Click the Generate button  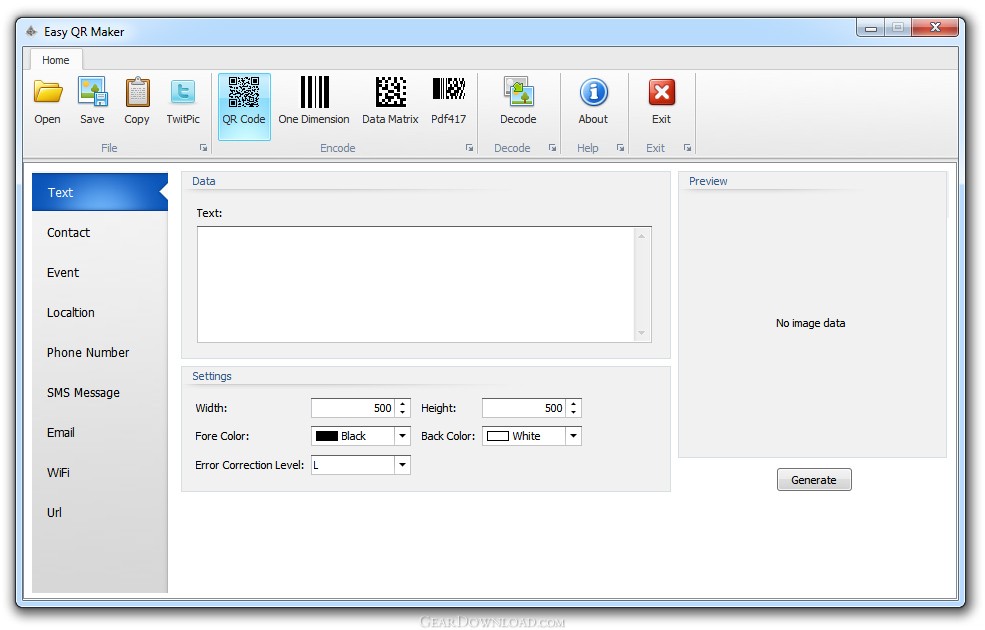814,480
